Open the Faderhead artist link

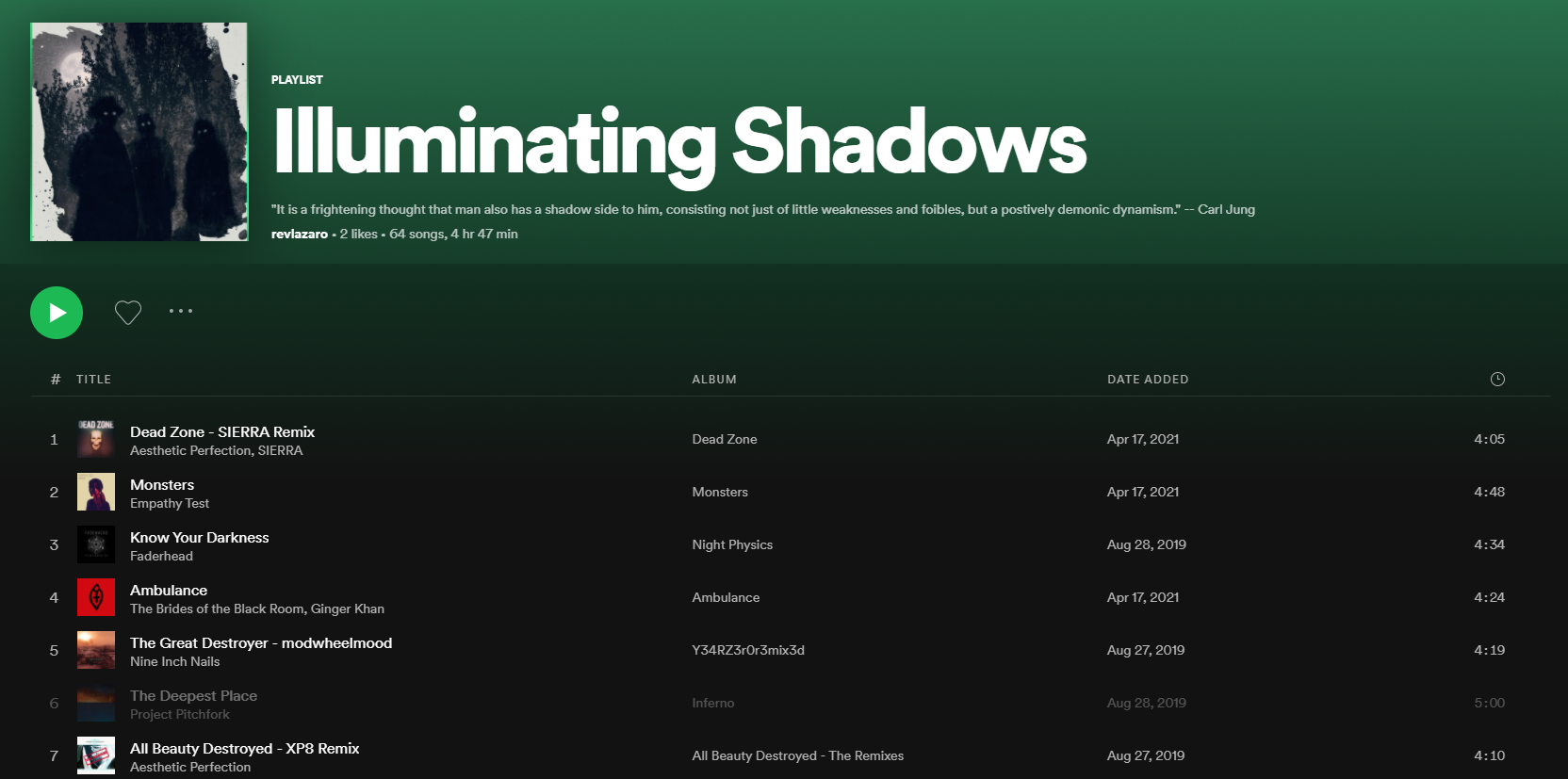click(161, 556)
